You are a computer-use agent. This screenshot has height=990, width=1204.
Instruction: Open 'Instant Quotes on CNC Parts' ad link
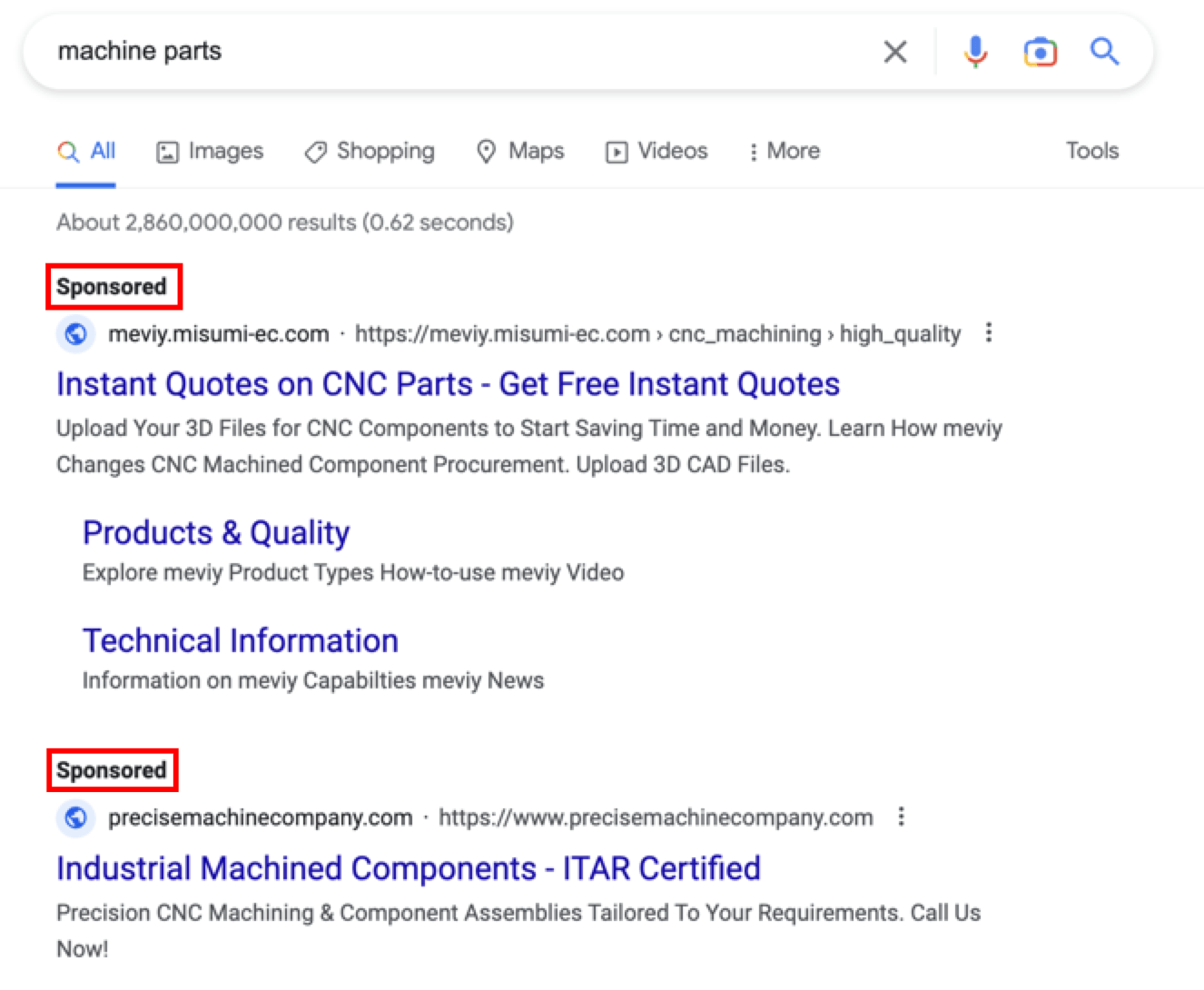[448, 384]
